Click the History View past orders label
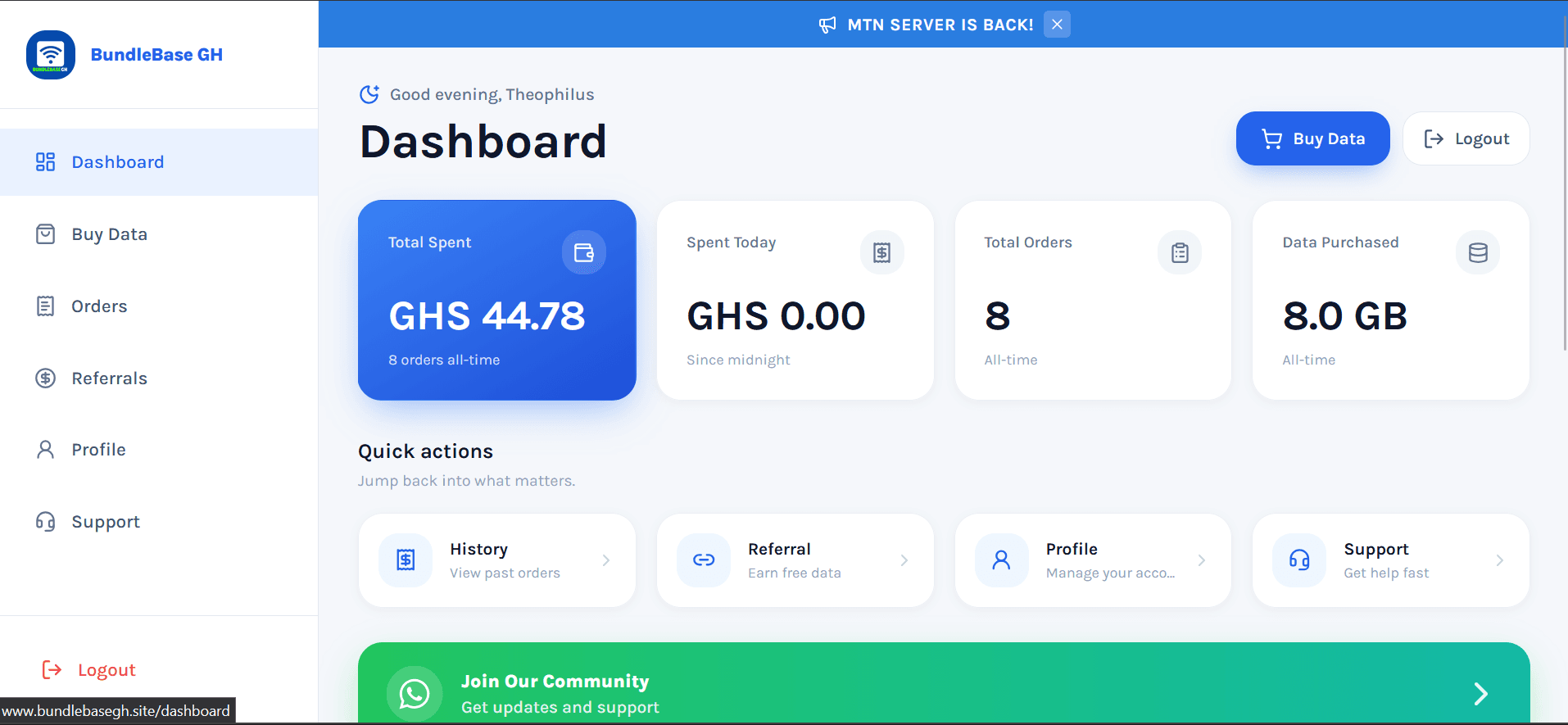The image size is (1568, 725). point(505,560)
